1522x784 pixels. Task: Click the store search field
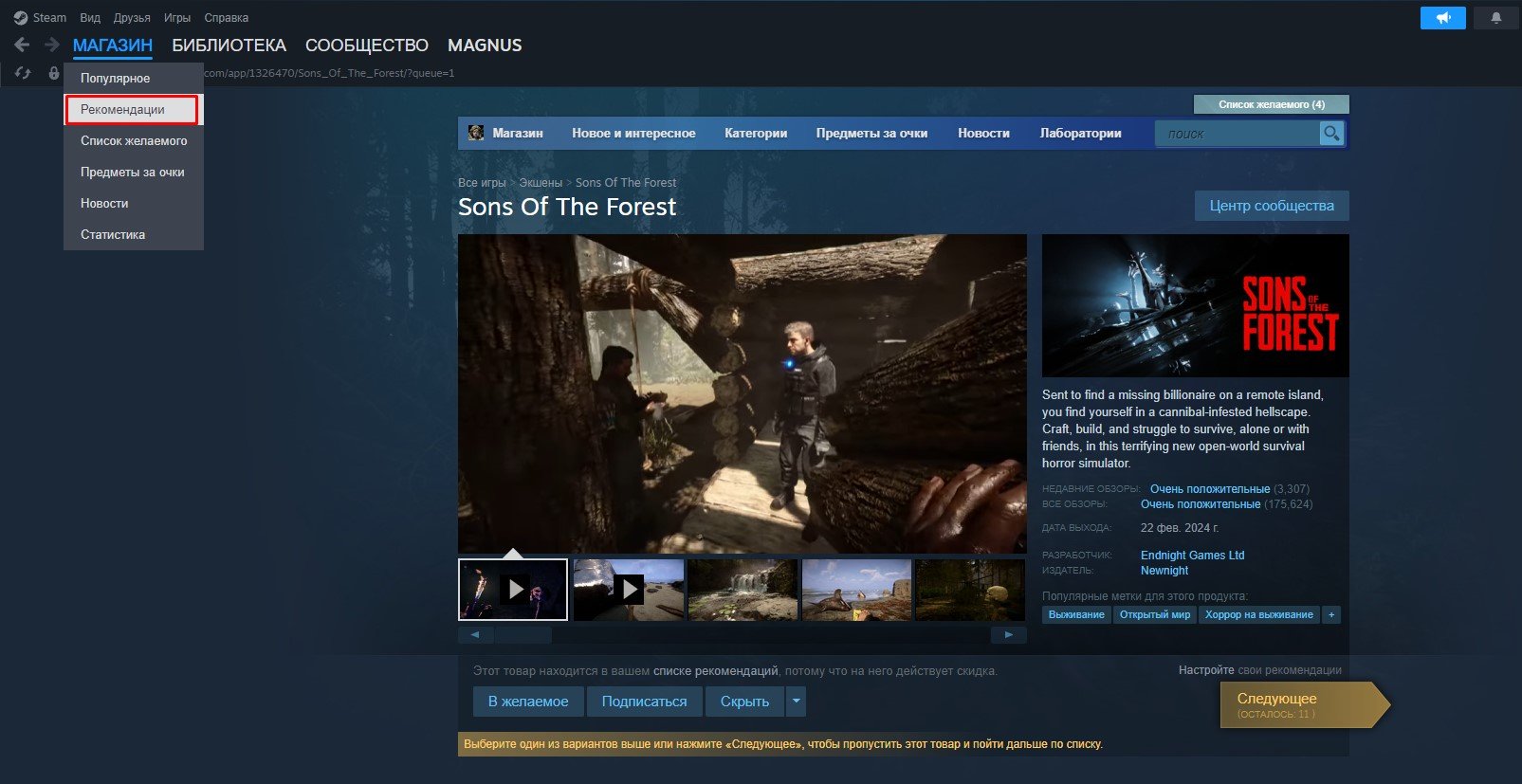click(1238, 134)
